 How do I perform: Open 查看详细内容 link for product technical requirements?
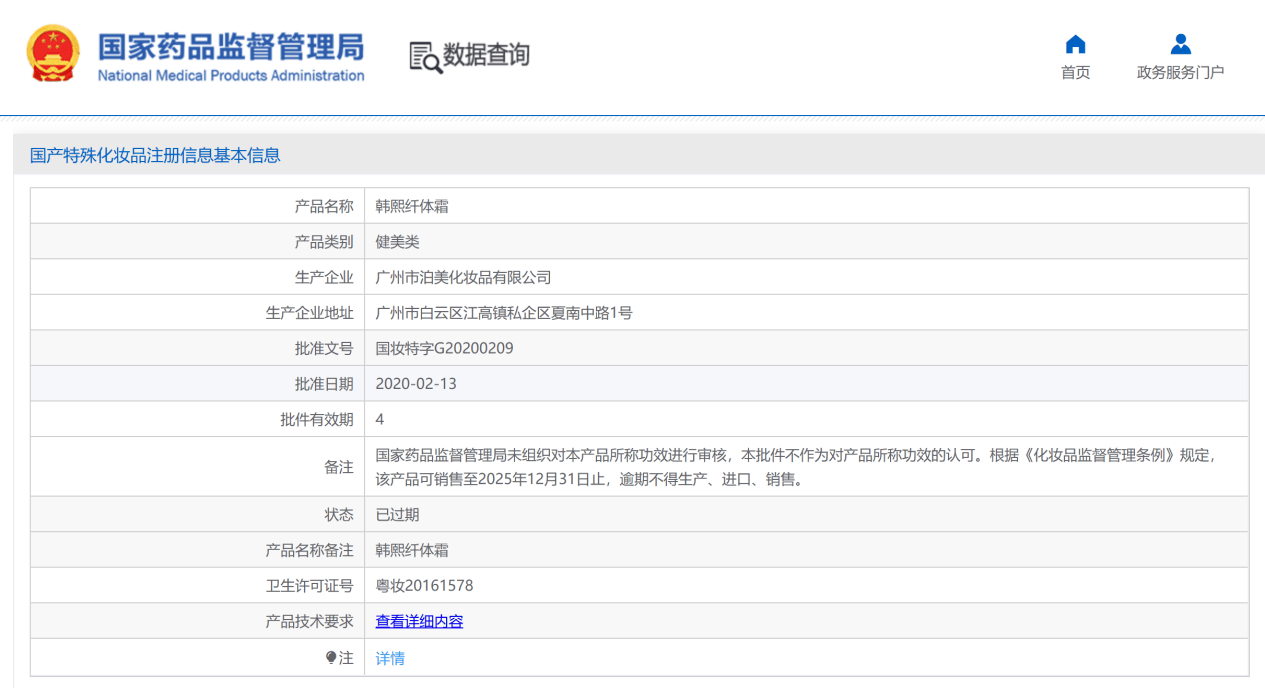(419, 621)
